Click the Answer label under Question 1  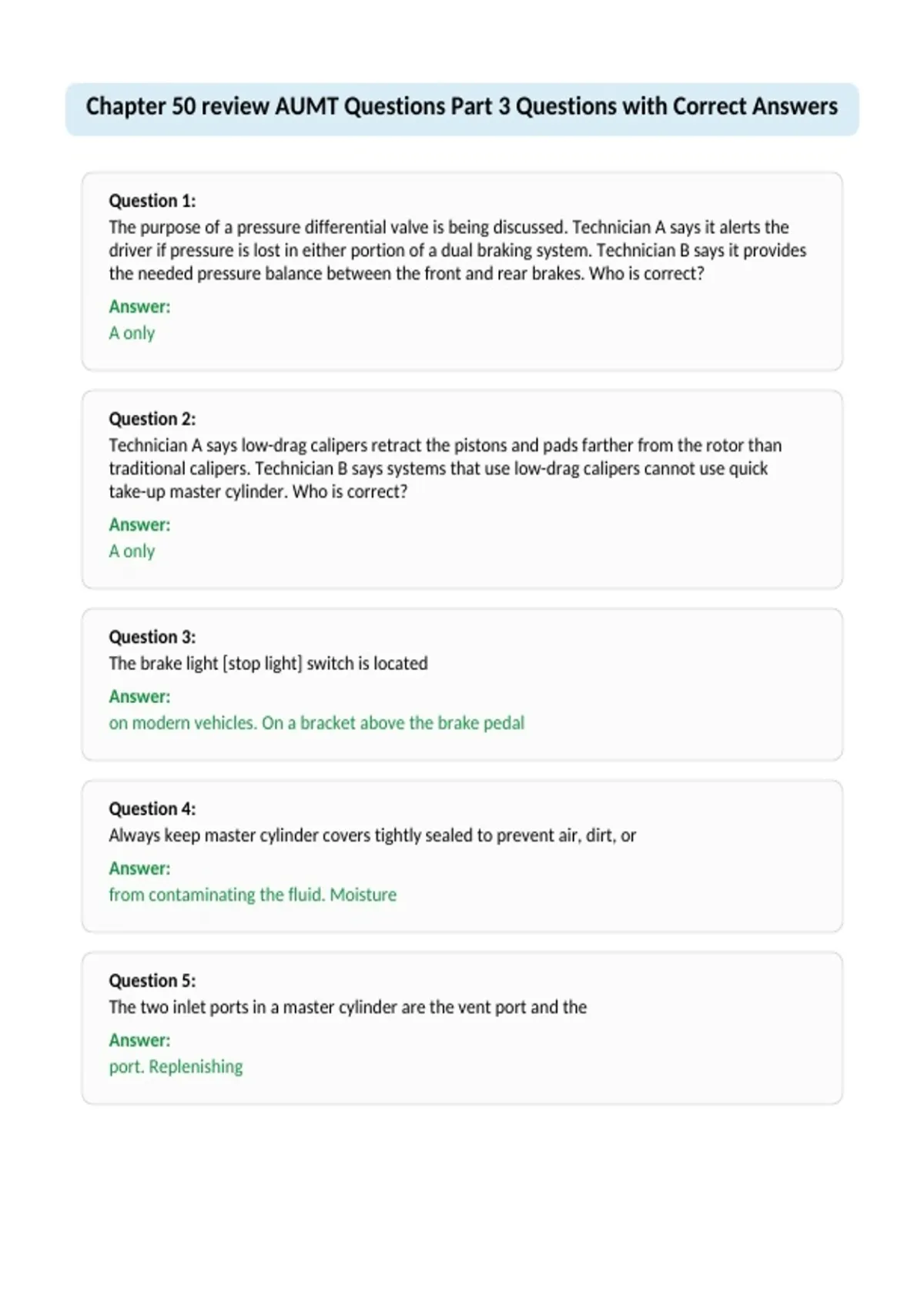[139, 306]
